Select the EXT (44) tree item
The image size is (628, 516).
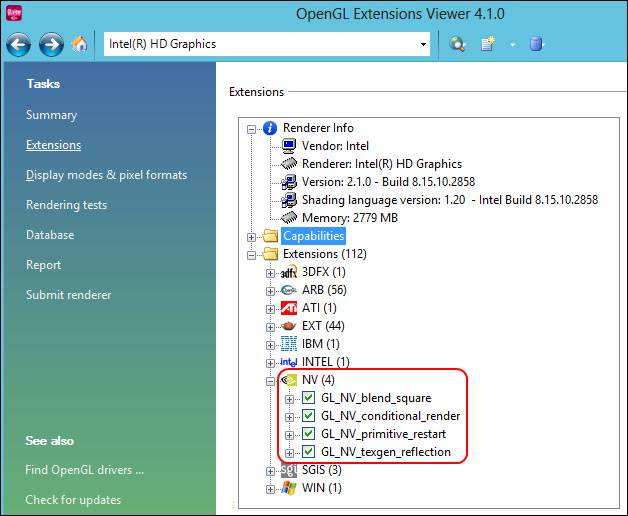323,326
